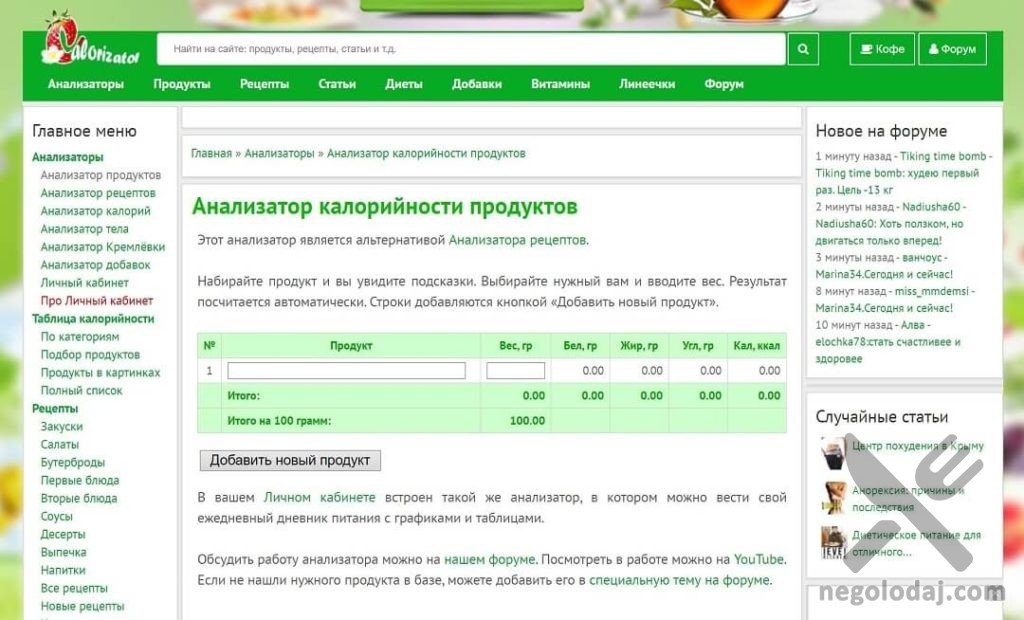Click the Продукт name input field

click(x=346, y=370)
